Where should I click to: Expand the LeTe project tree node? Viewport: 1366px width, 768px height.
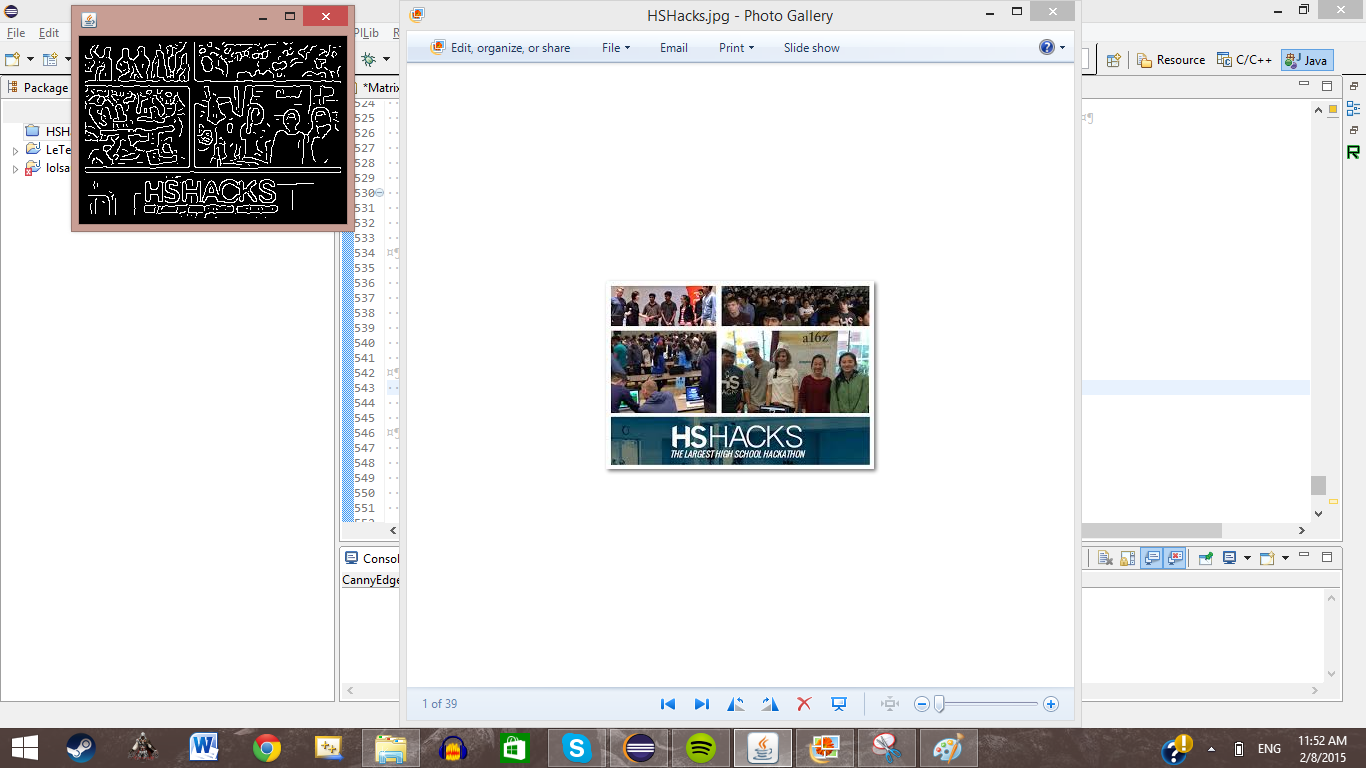(15, 150)
